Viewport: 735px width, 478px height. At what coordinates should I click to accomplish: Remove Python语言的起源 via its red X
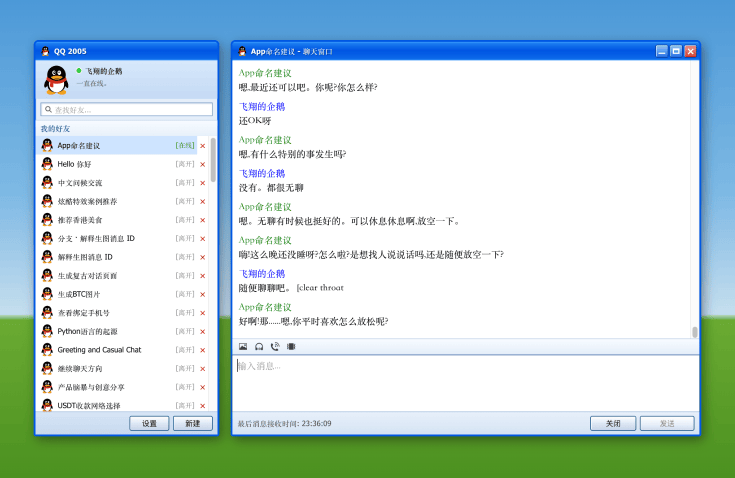click(x=203, y=332)
